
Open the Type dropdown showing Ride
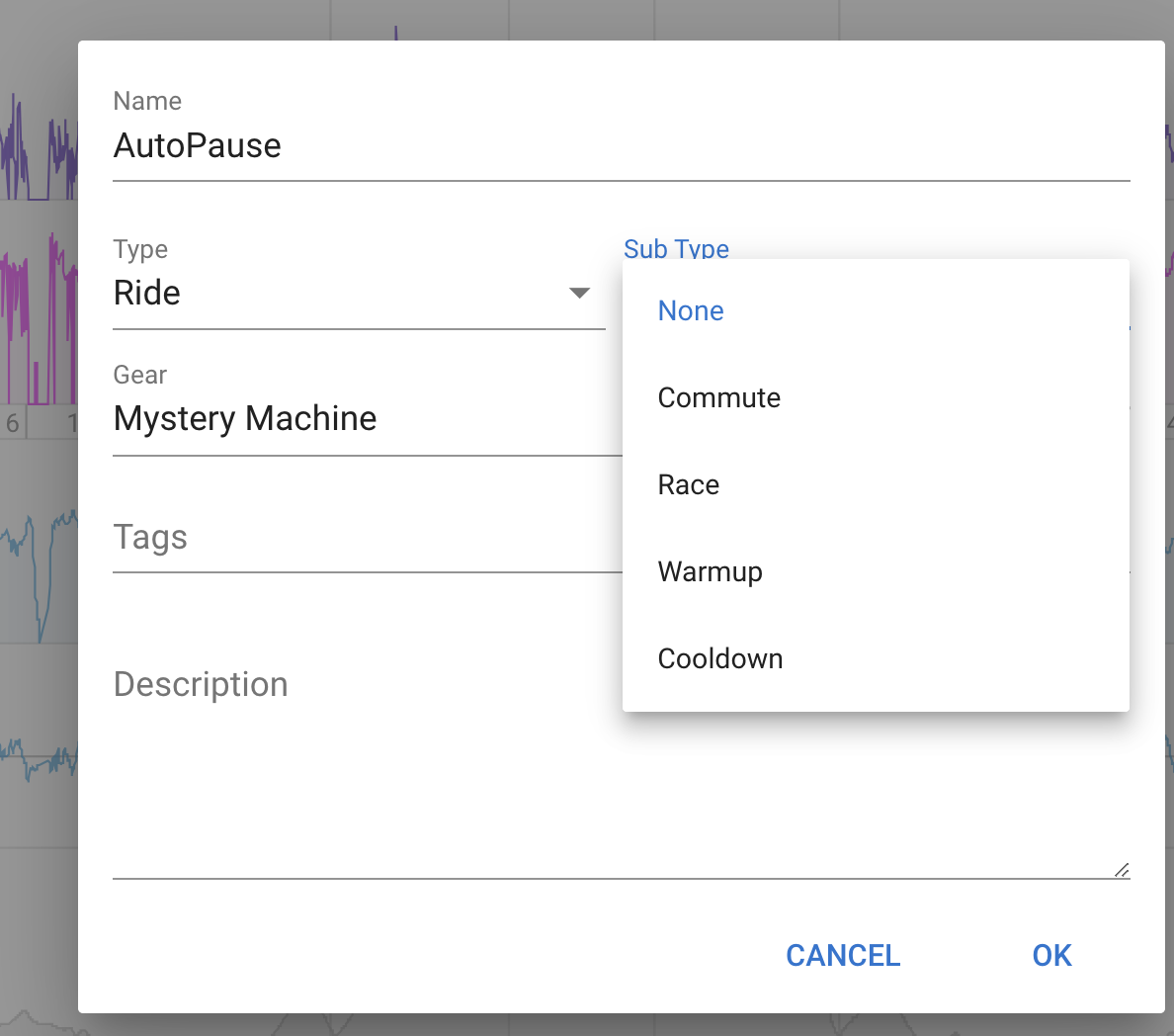359,293
